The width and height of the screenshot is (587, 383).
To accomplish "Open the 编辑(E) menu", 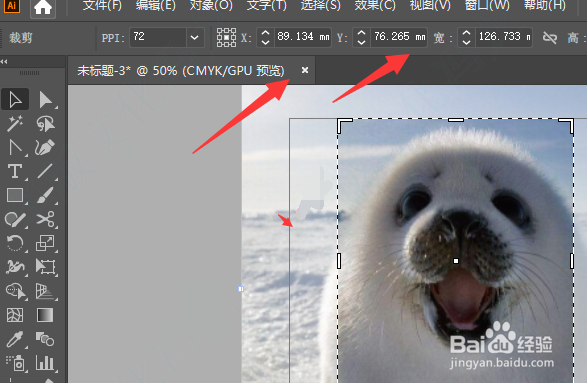I will click(156, 5).
